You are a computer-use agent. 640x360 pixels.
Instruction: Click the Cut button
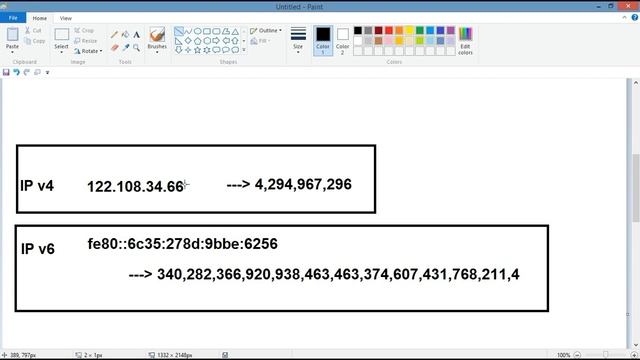33,31
